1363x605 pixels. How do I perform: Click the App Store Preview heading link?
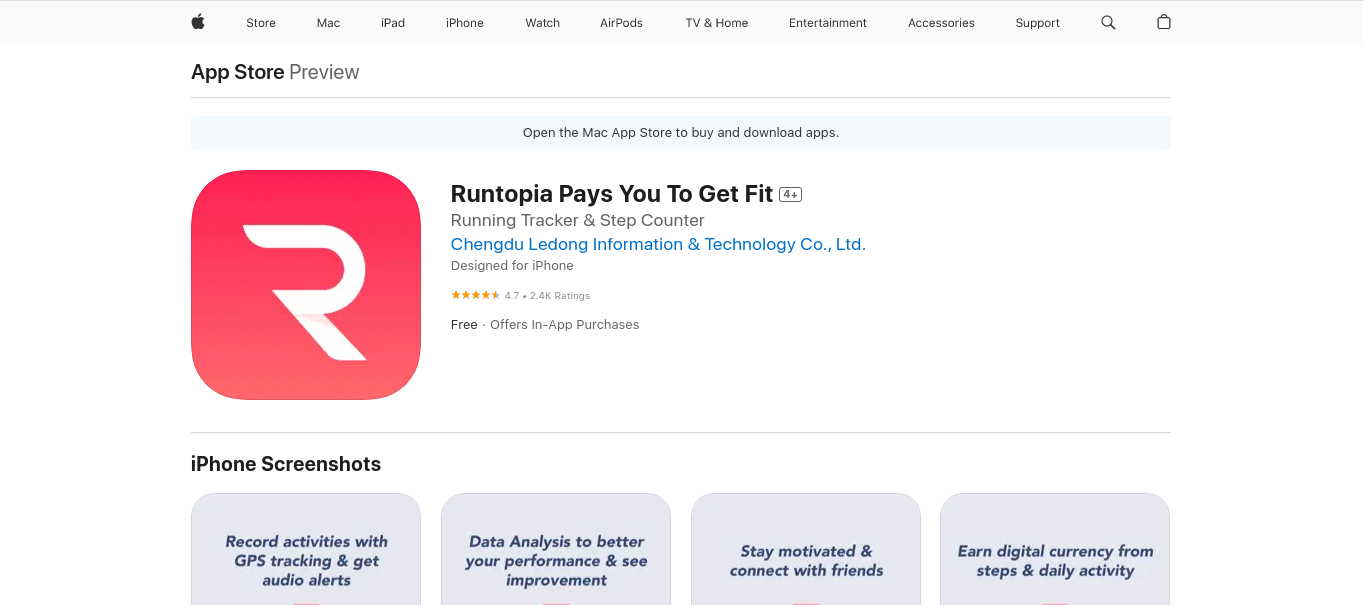coord(275,72)
